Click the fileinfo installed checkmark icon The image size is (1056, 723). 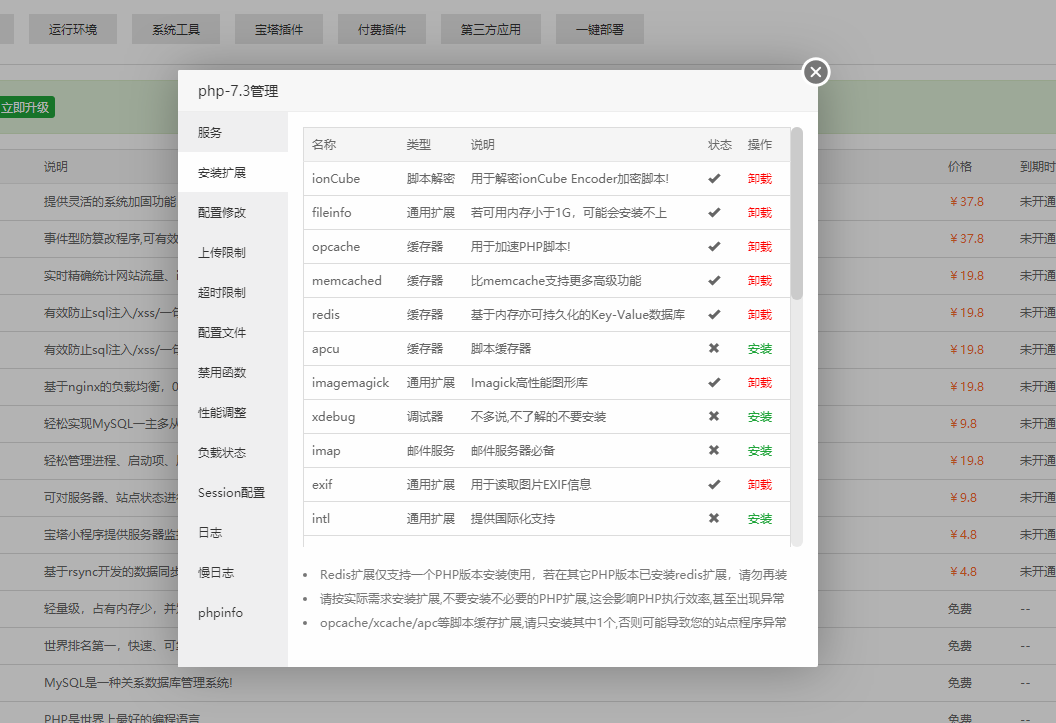point(714,212)
